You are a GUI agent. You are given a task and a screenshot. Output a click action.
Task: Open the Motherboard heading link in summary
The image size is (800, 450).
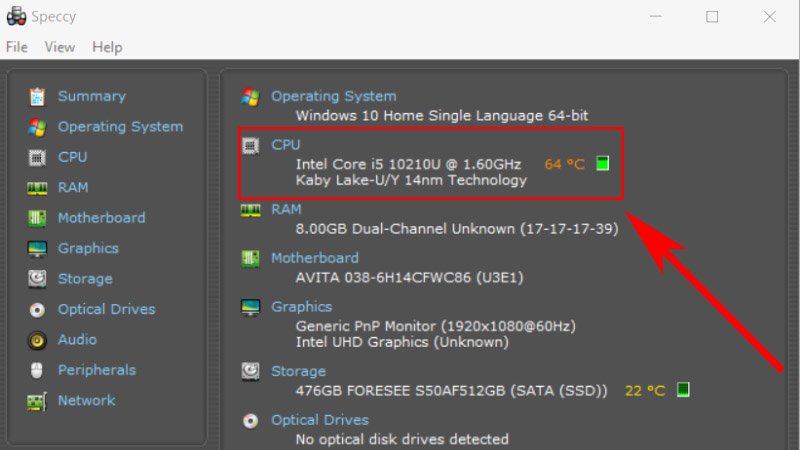315,258
